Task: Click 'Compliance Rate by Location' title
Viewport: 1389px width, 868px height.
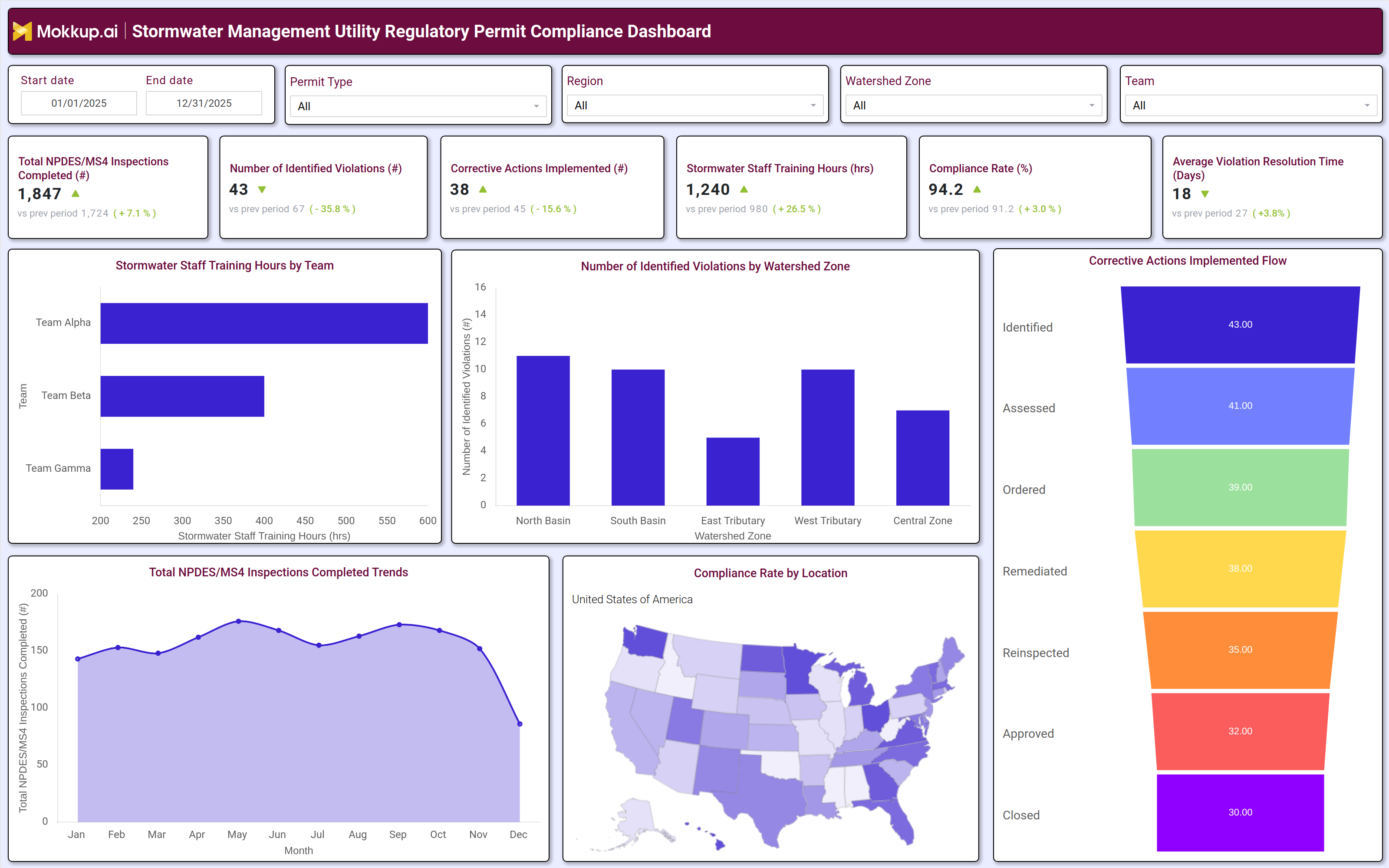Action: [x=770, y=573]
